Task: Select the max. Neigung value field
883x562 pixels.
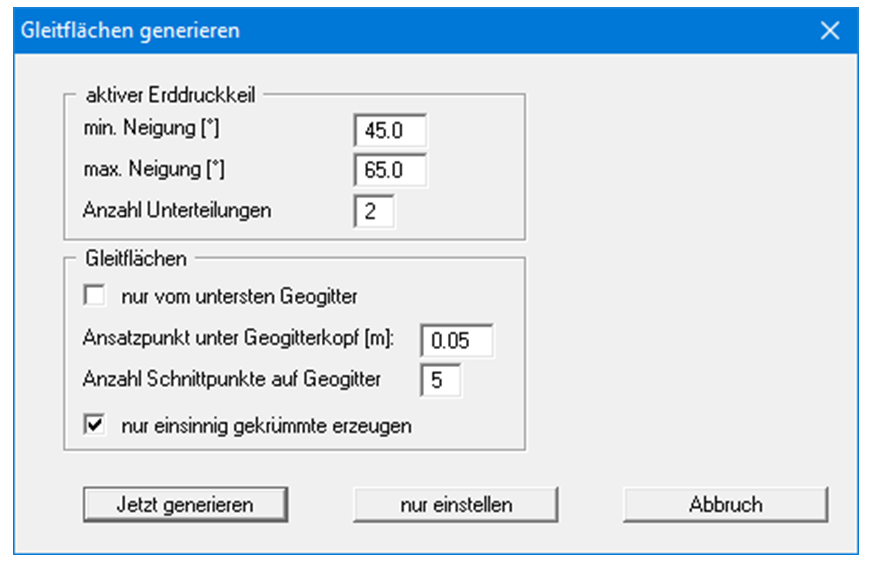Action: pyautogui.click(x=390, y=170)
